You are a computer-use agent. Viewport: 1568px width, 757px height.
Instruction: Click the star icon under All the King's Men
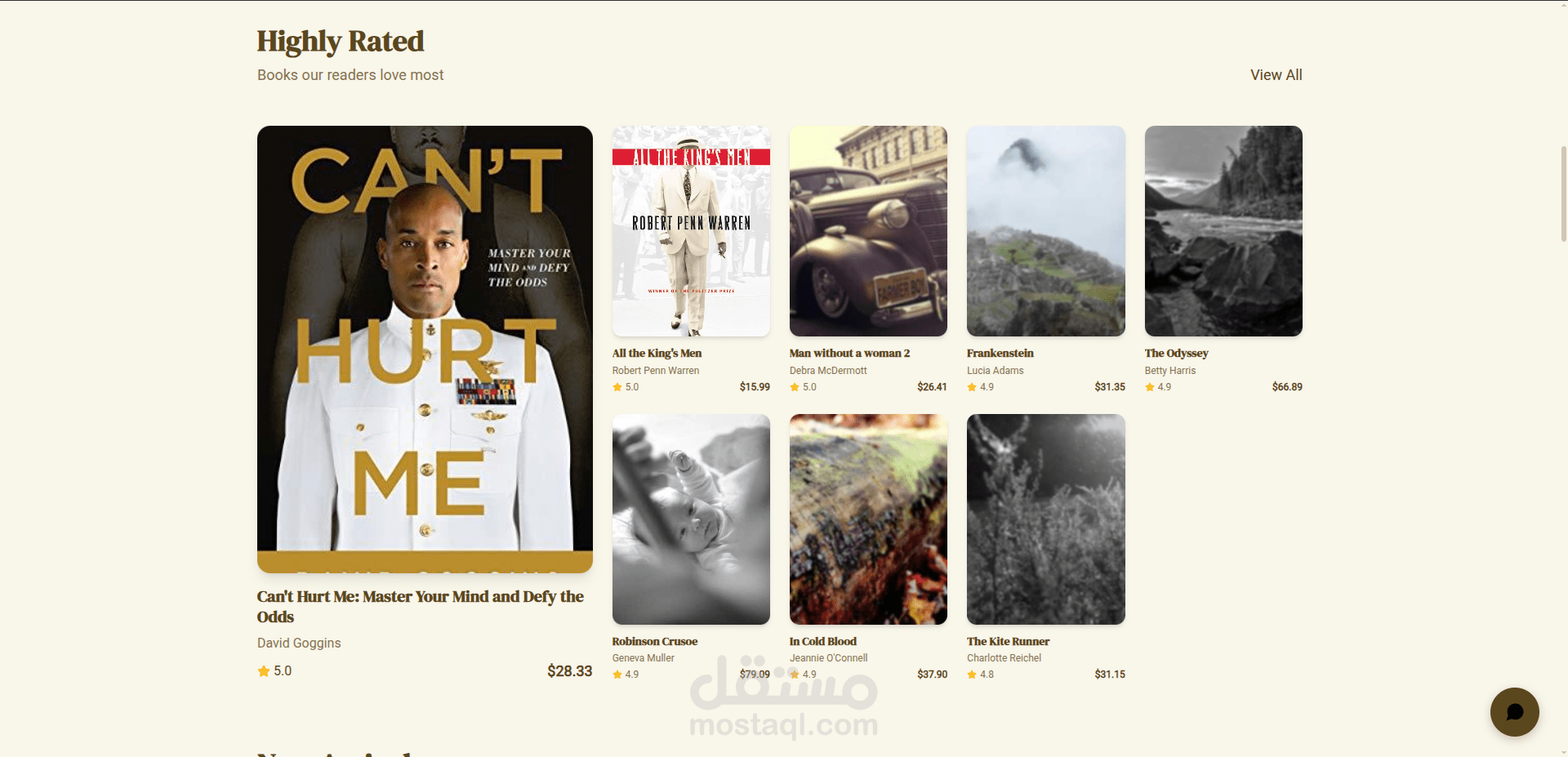click(x=617, y=387)
